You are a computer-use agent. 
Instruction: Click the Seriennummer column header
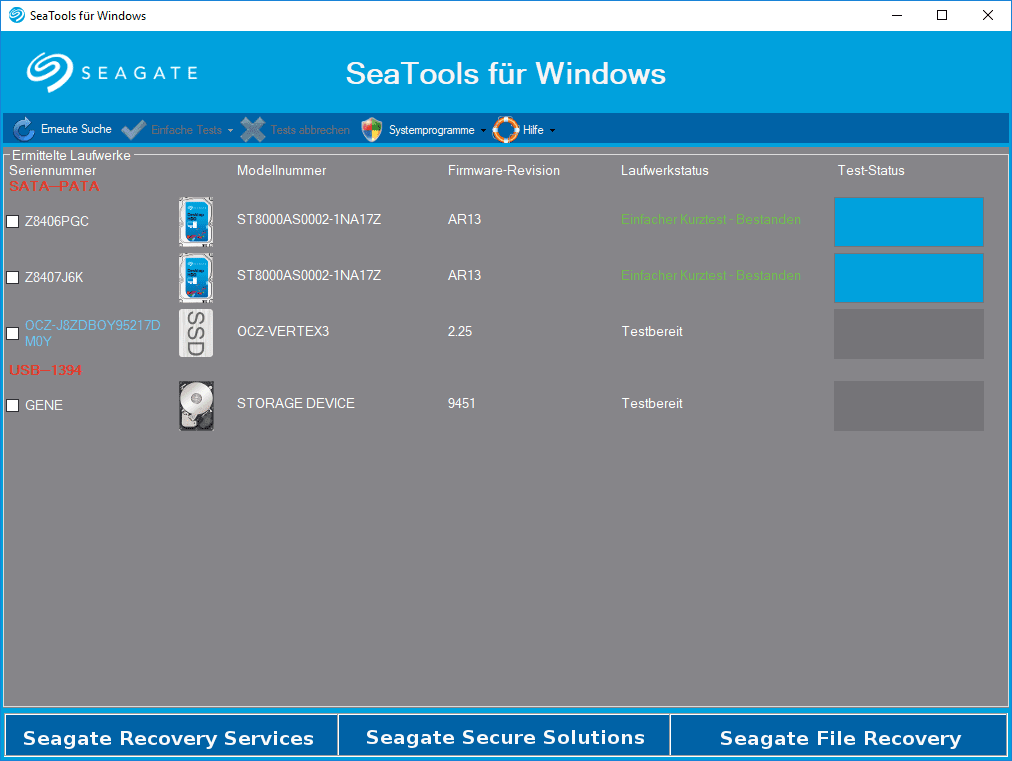point(52,170)
